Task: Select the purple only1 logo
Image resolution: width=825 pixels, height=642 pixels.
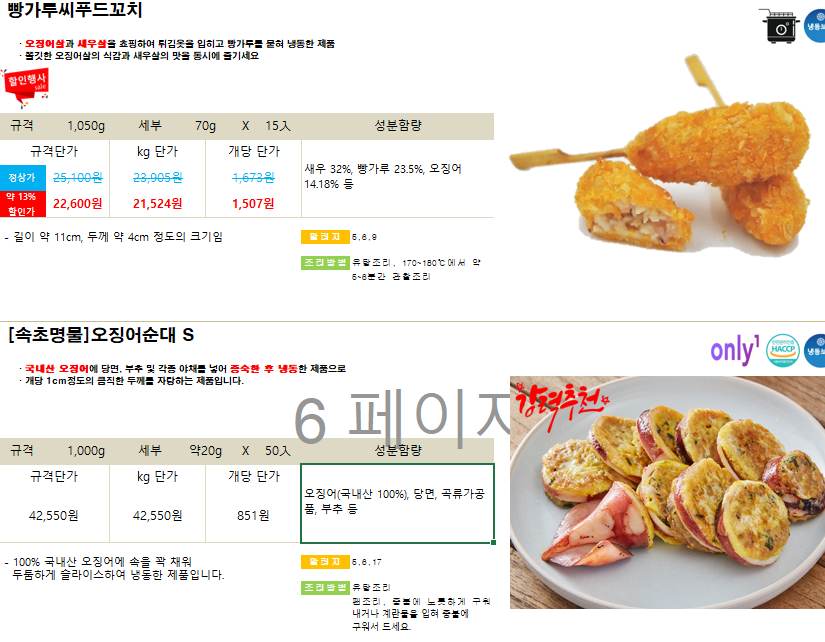Action: [x=735, y=350]
